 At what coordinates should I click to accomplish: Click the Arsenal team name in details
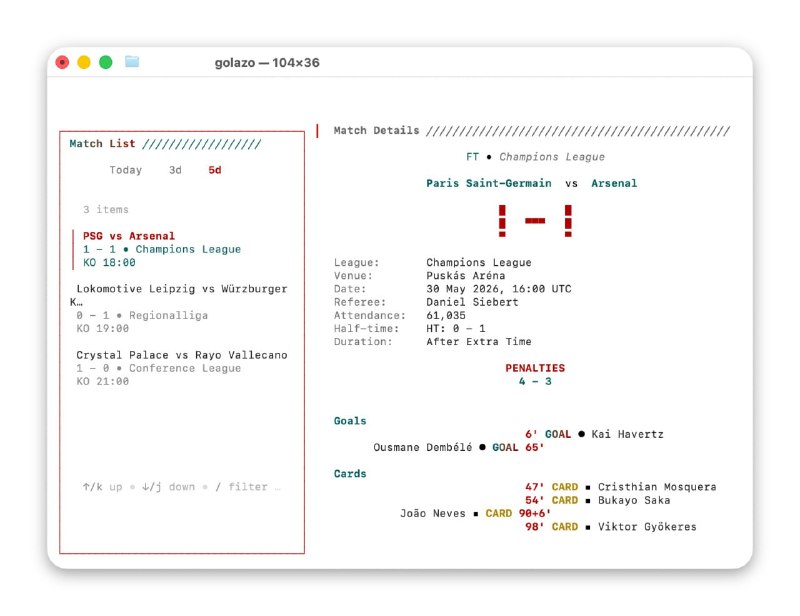point(614,183)
